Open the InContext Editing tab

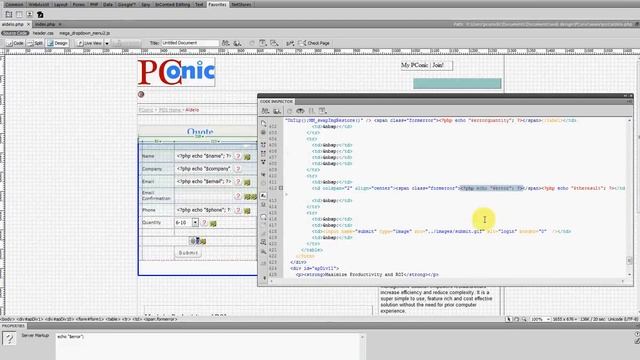pos(172,4)
